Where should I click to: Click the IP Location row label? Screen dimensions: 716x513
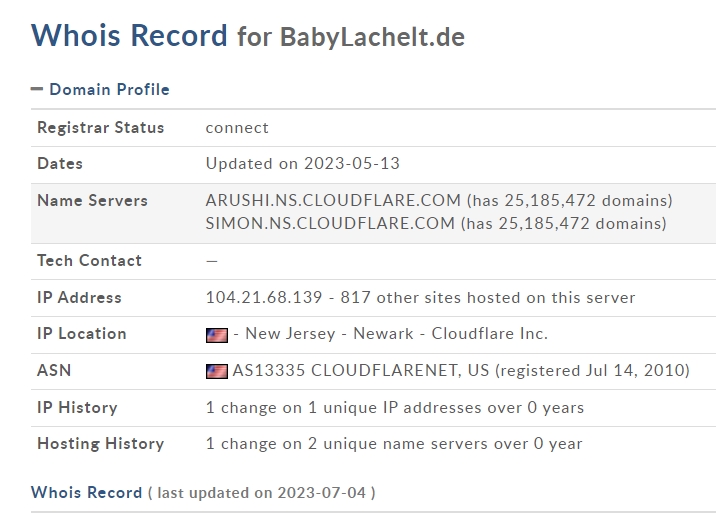click(x=81, y=333)
